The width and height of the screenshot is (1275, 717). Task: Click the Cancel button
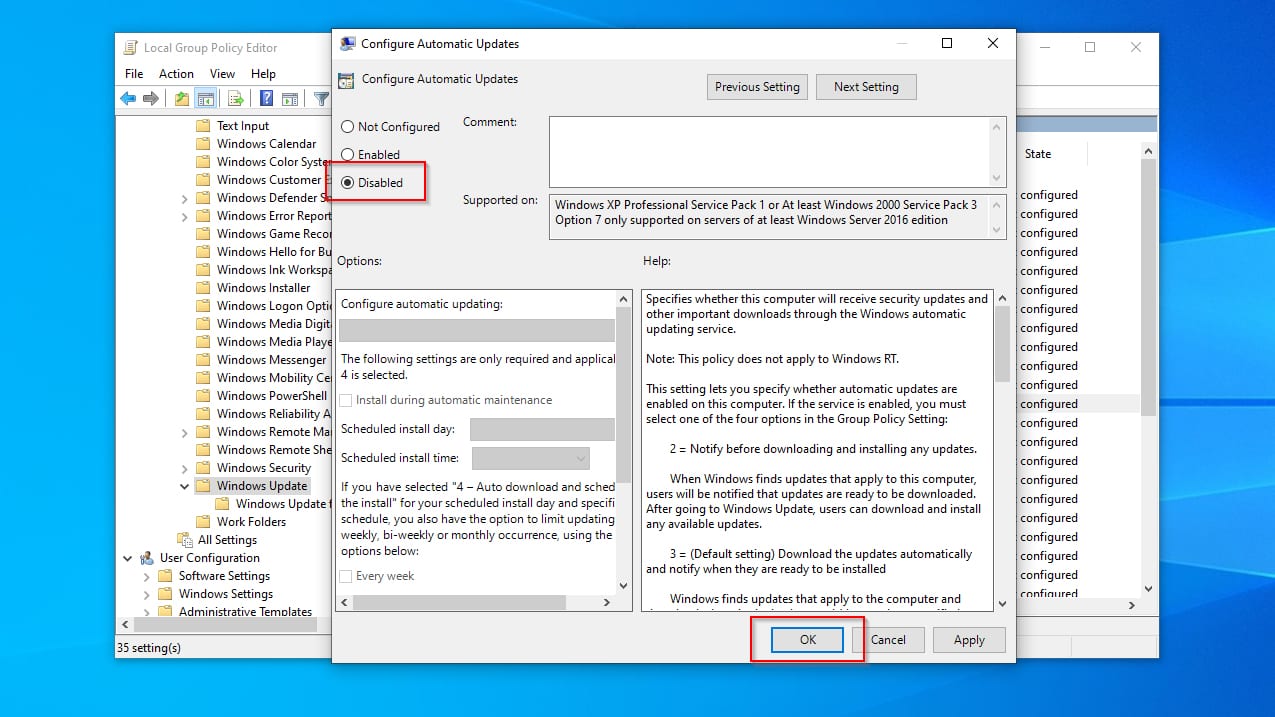tap(888, 640)
